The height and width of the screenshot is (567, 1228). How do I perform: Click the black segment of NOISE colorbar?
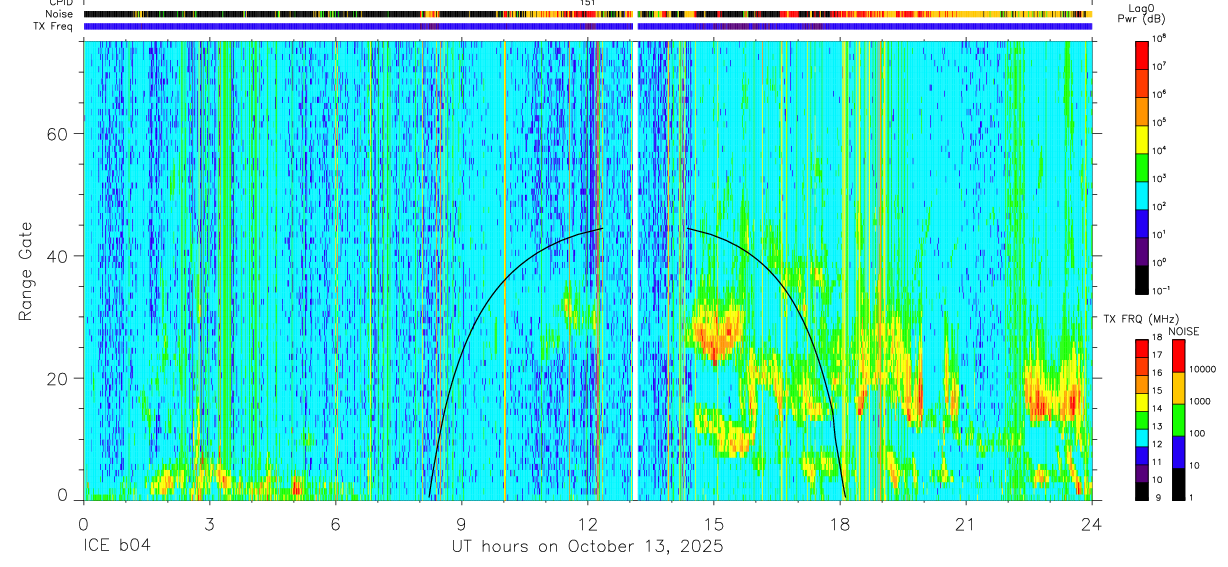click(x=1178, y=483)
